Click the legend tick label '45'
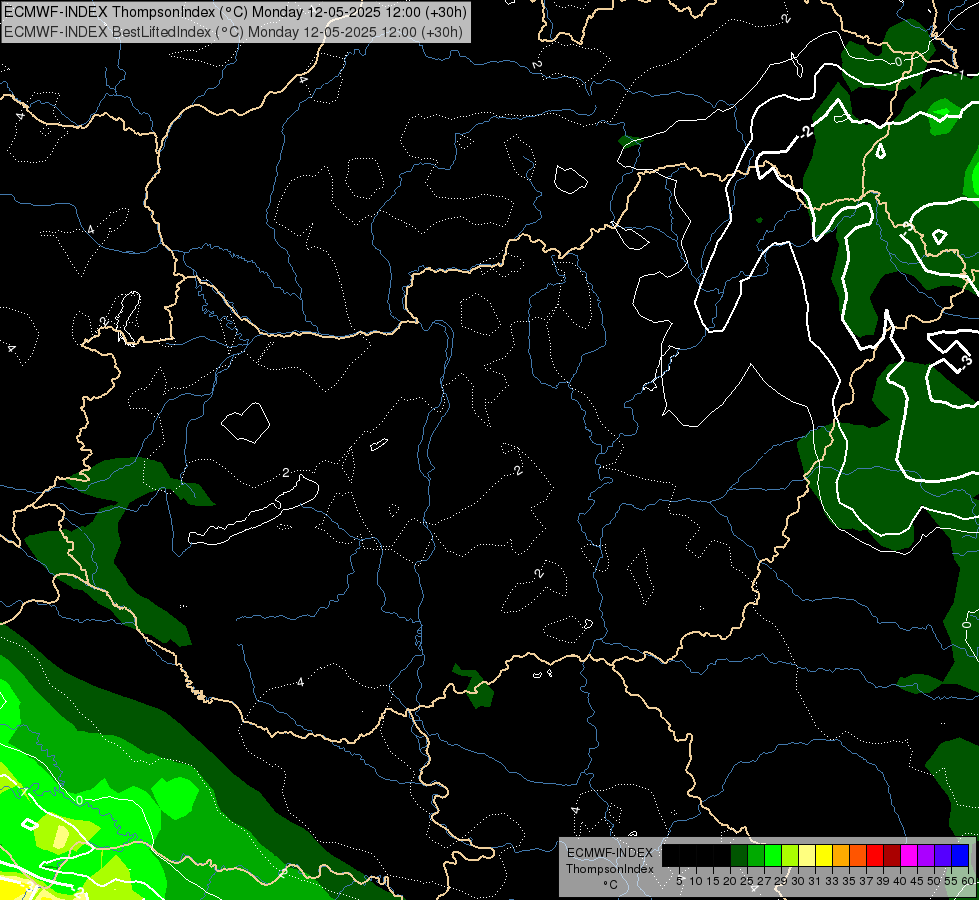979x900 pixels. pos(917,881)
